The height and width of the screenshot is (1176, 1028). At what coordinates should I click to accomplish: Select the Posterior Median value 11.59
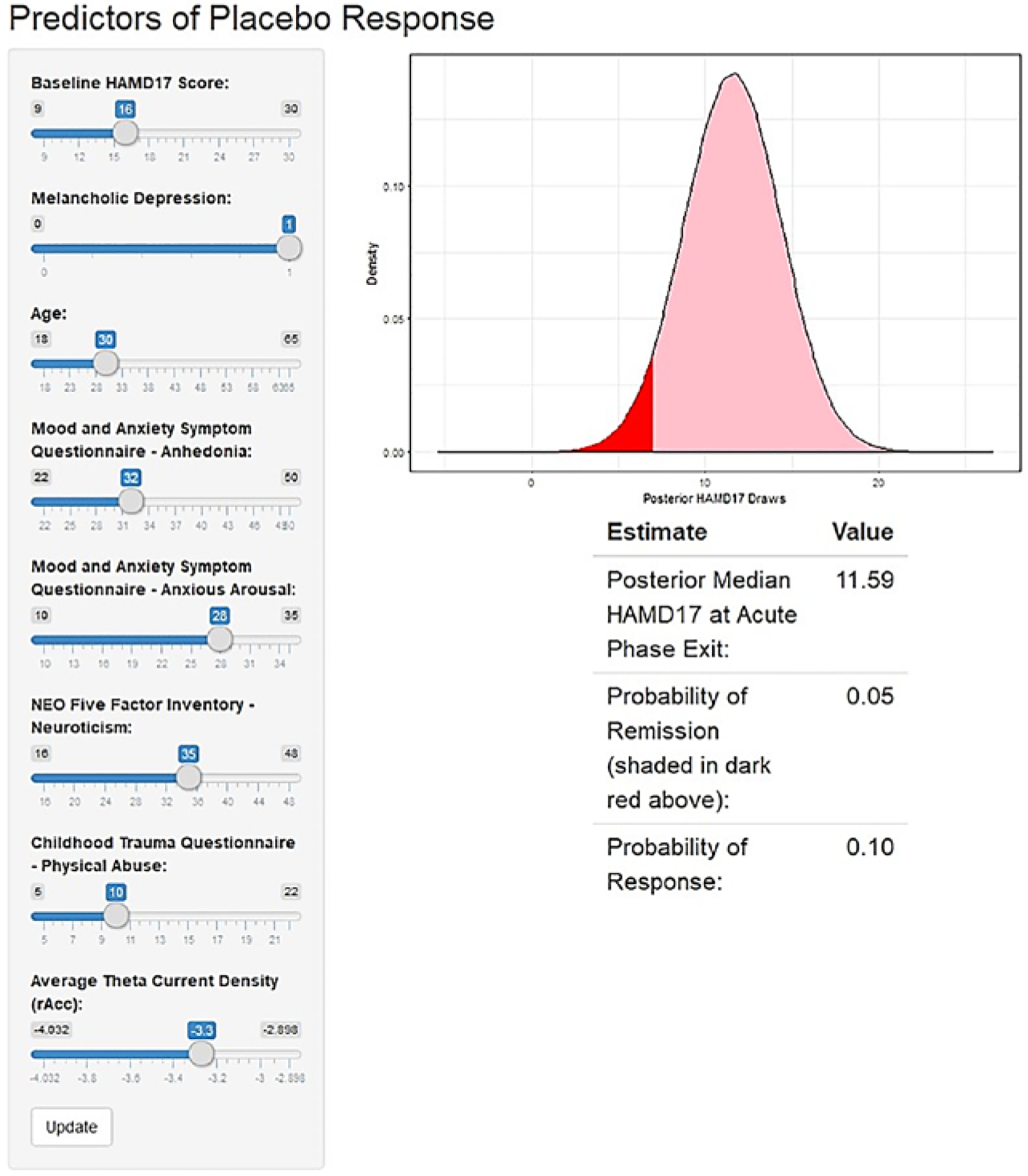(864, 580)
